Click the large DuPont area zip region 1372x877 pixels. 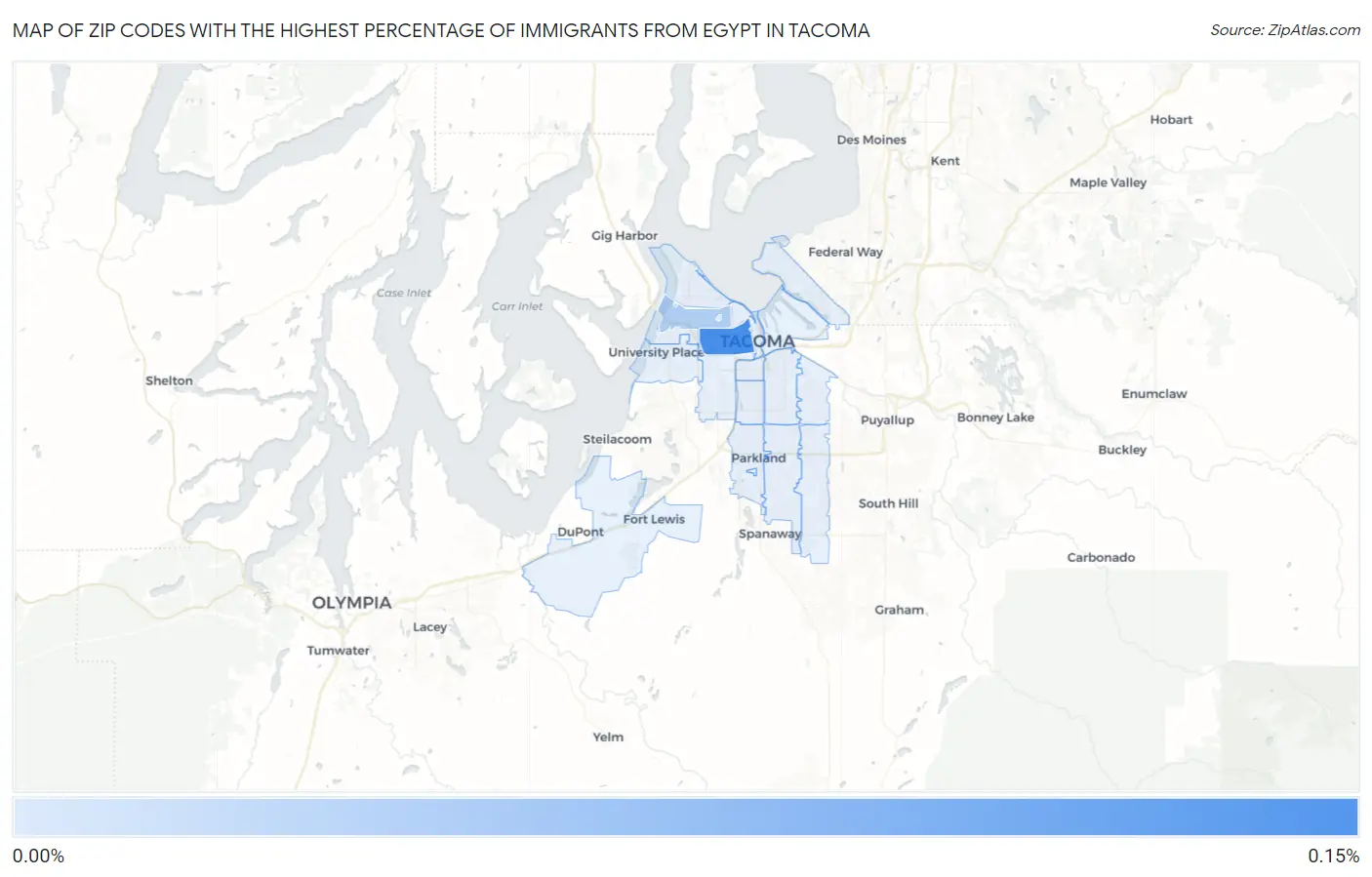[x=590, y=576]
